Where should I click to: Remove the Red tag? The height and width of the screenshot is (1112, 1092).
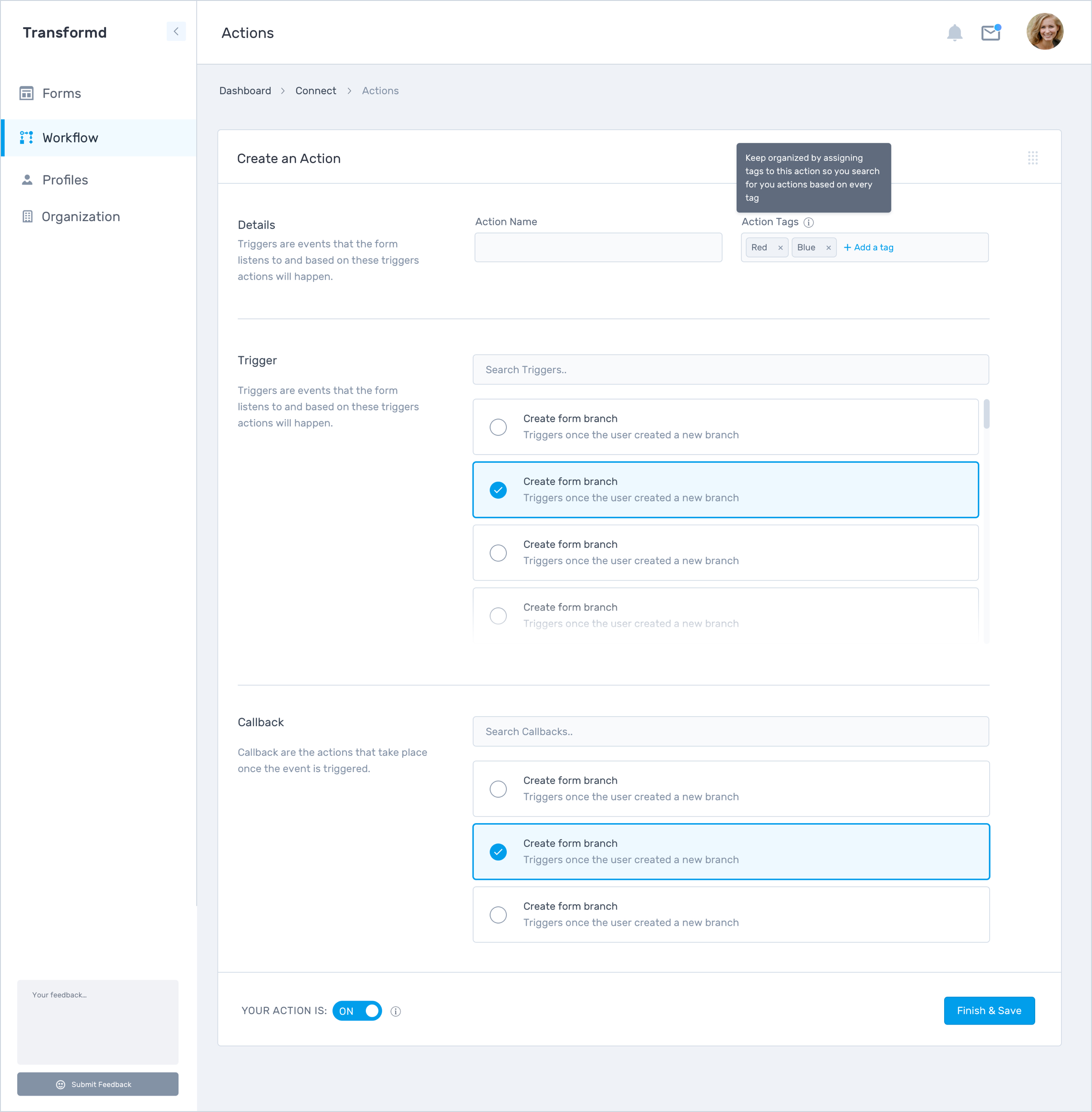coord(780,248)
